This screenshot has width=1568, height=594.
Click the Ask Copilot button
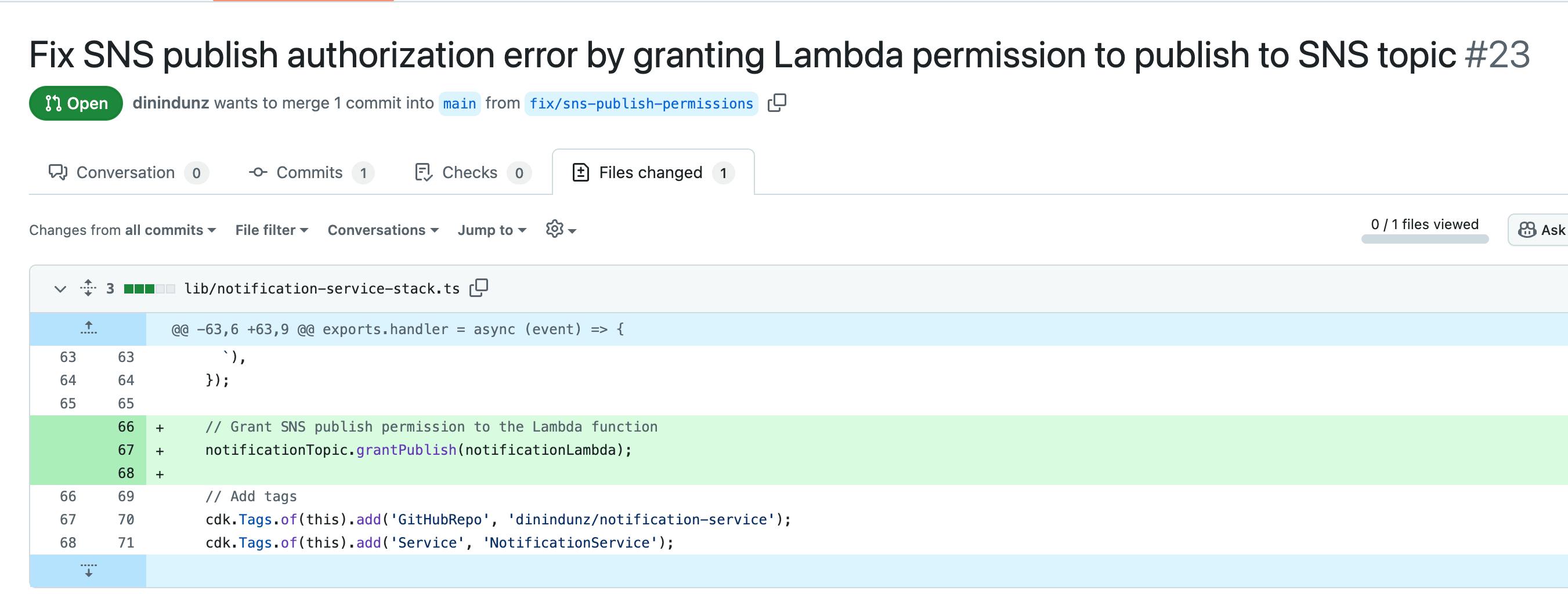(x=1541, y=230)
